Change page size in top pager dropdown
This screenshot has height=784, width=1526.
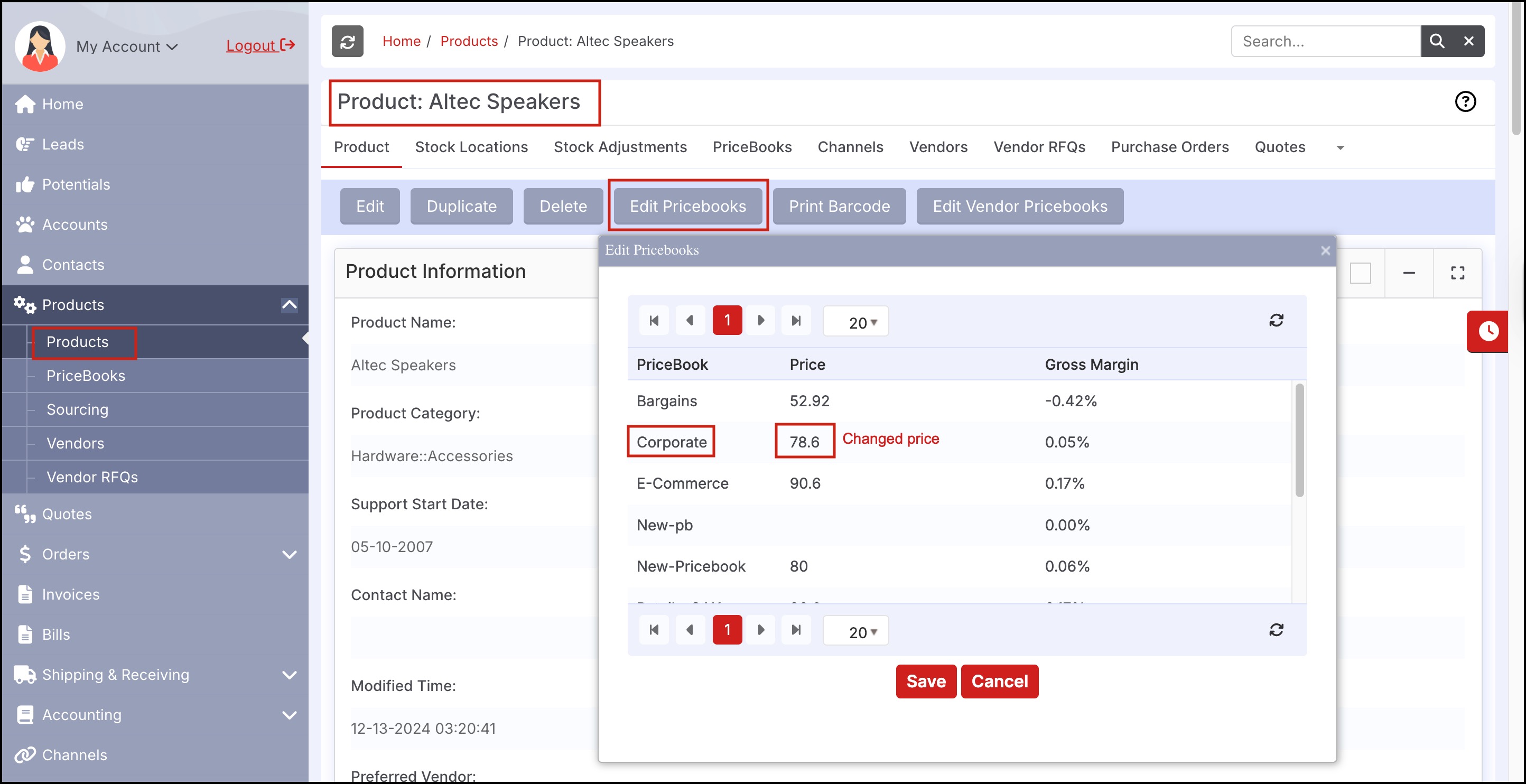tap(856, 322)
